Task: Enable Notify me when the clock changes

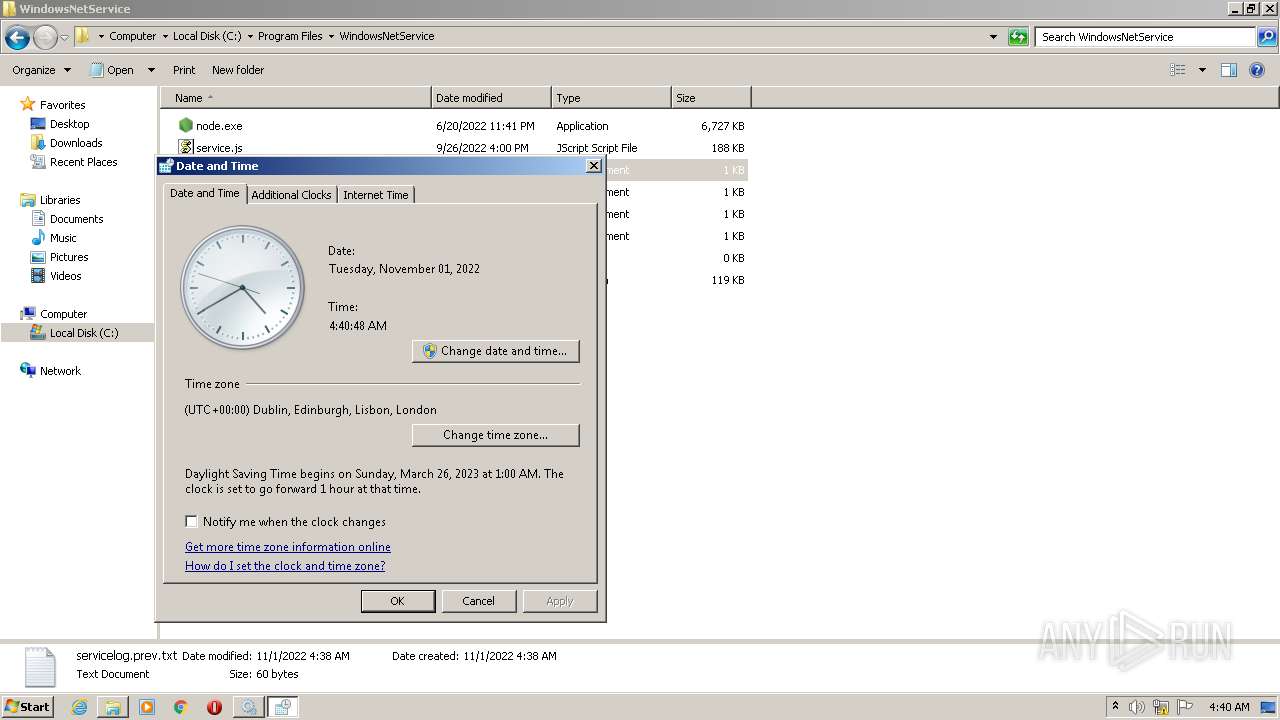Action: click(191, 522)
